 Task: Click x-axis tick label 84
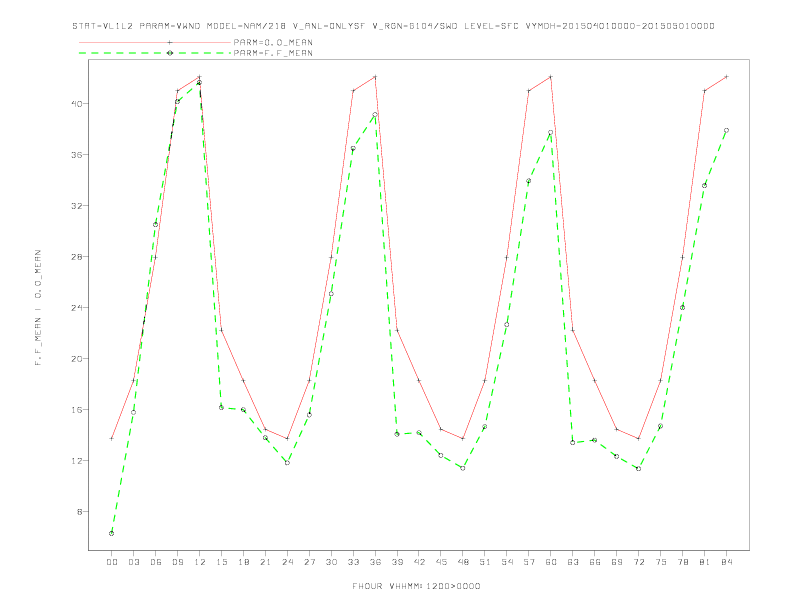726,562
